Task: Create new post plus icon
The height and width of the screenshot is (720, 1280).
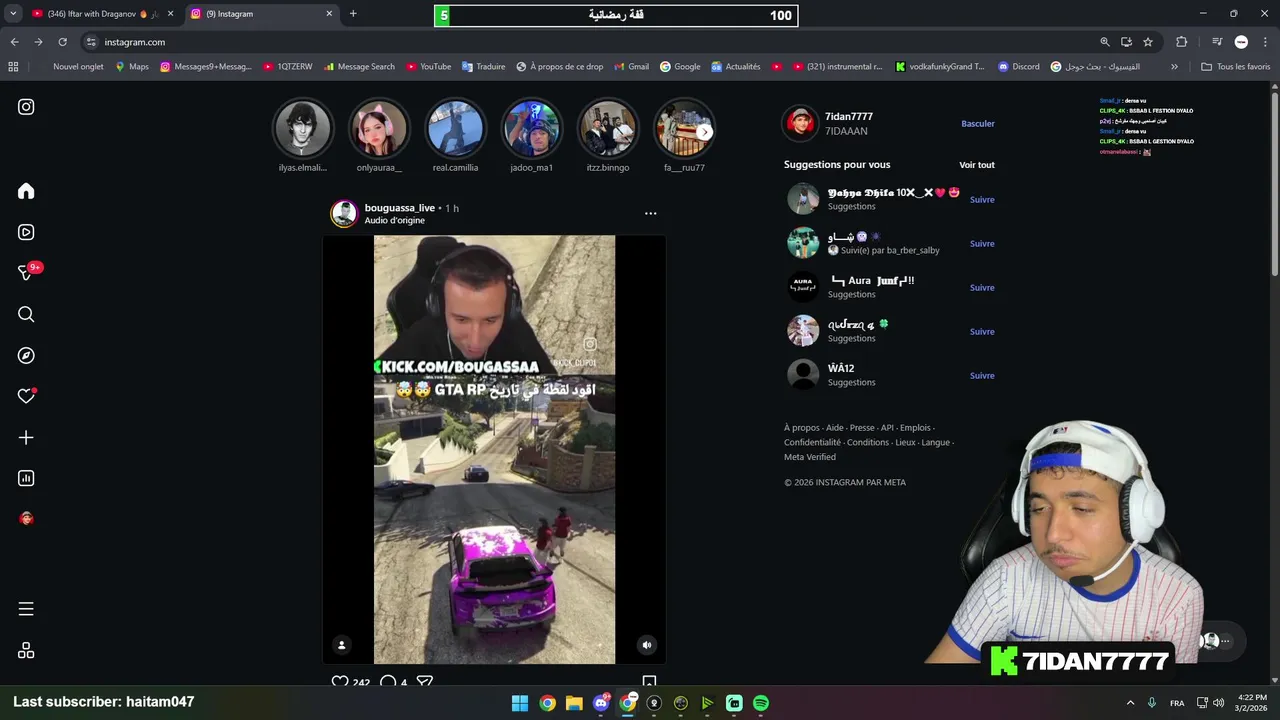Action: [x=26, y=437]
